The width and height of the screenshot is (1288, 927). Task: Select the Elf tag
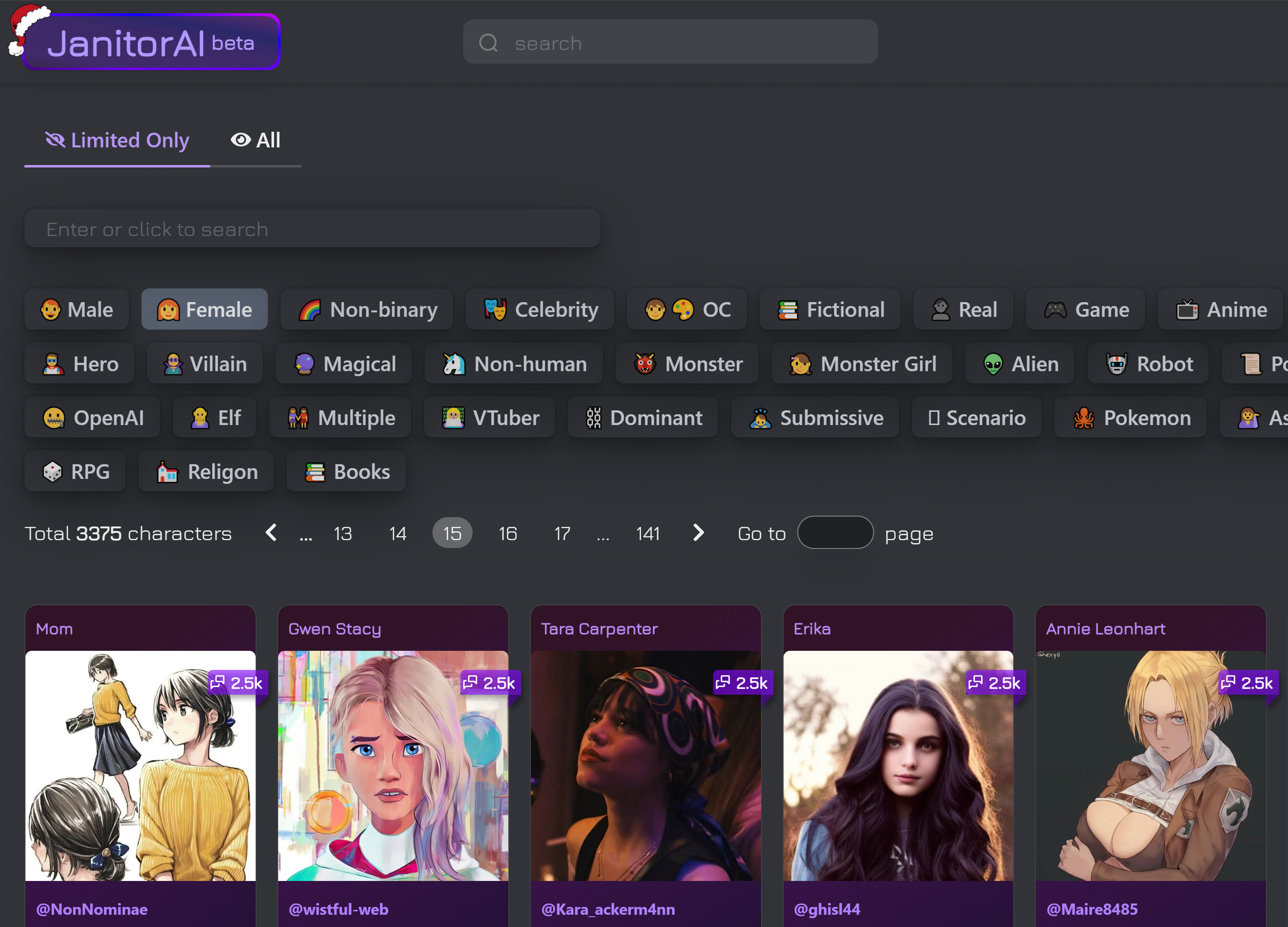(x=215, y=418)
